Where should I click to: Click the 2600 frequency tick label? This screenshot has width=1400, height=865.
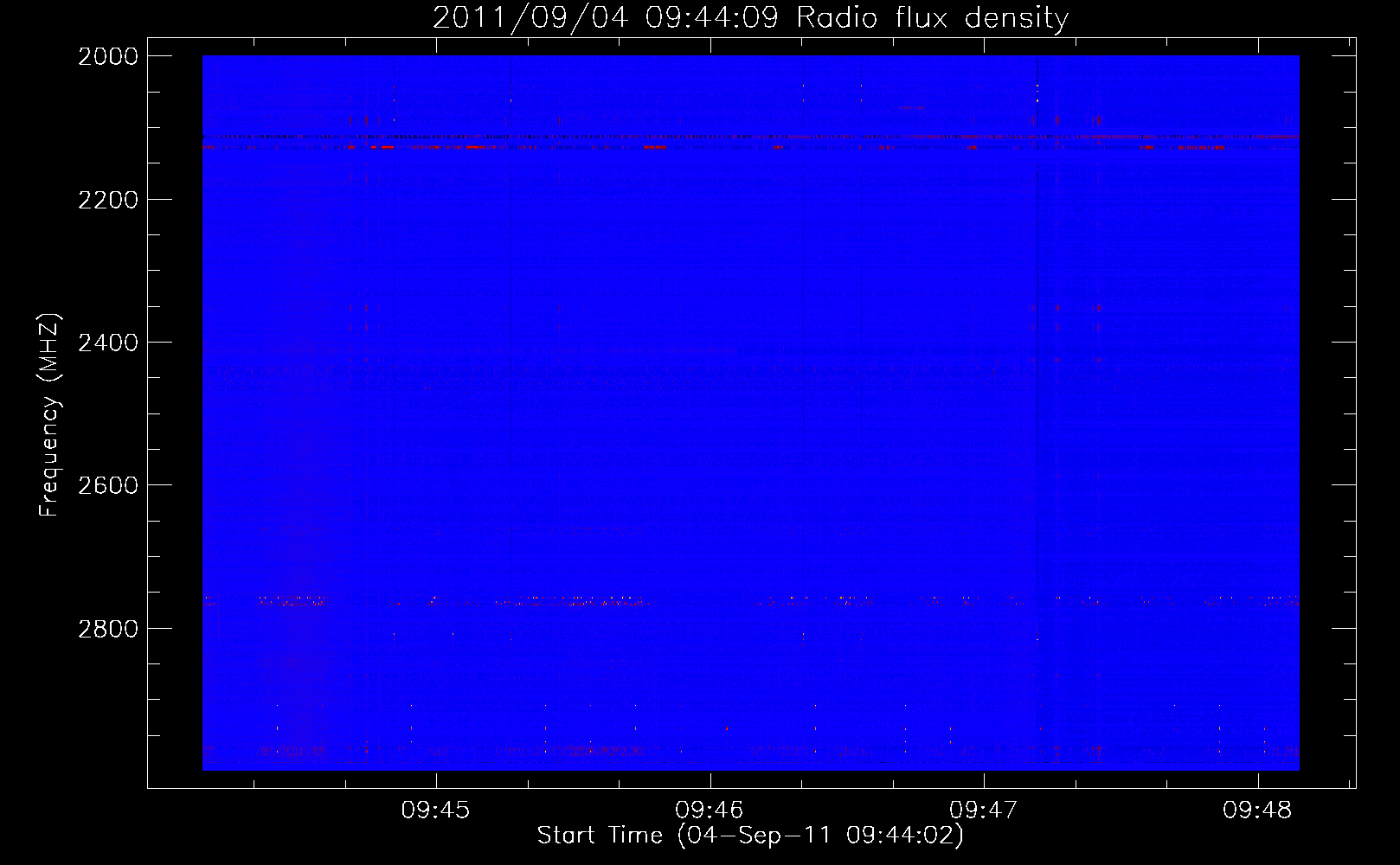[108, 485]
